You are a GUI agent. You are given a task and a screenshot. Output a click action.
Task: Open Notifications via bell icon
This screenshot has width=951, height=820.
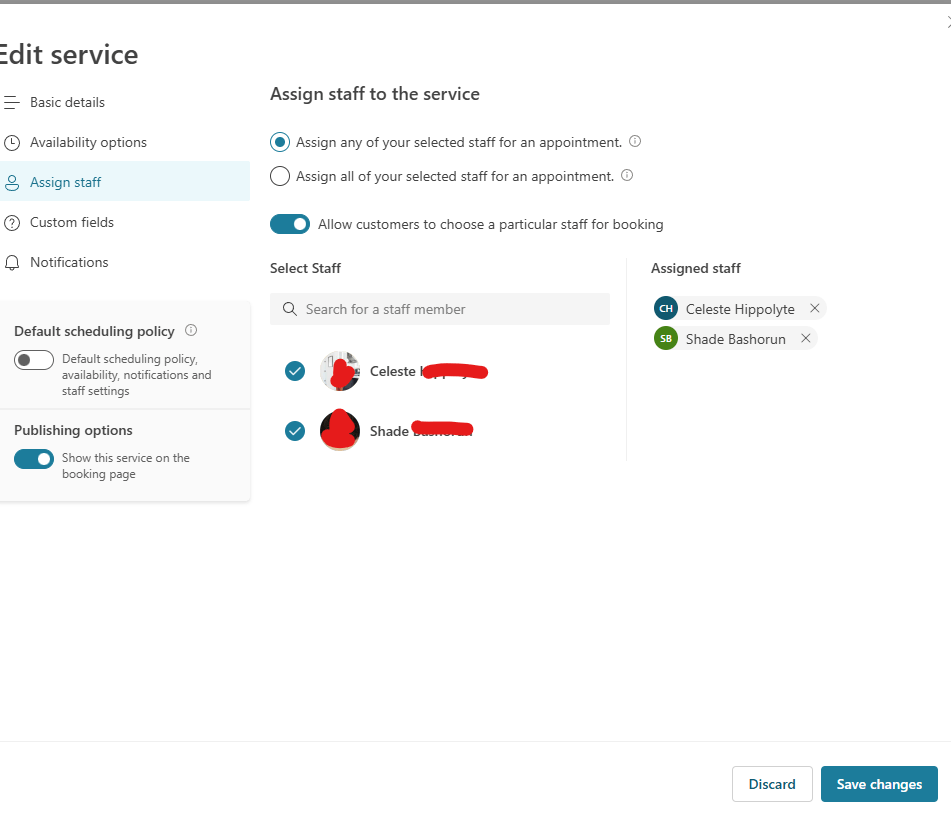[12, 261]
